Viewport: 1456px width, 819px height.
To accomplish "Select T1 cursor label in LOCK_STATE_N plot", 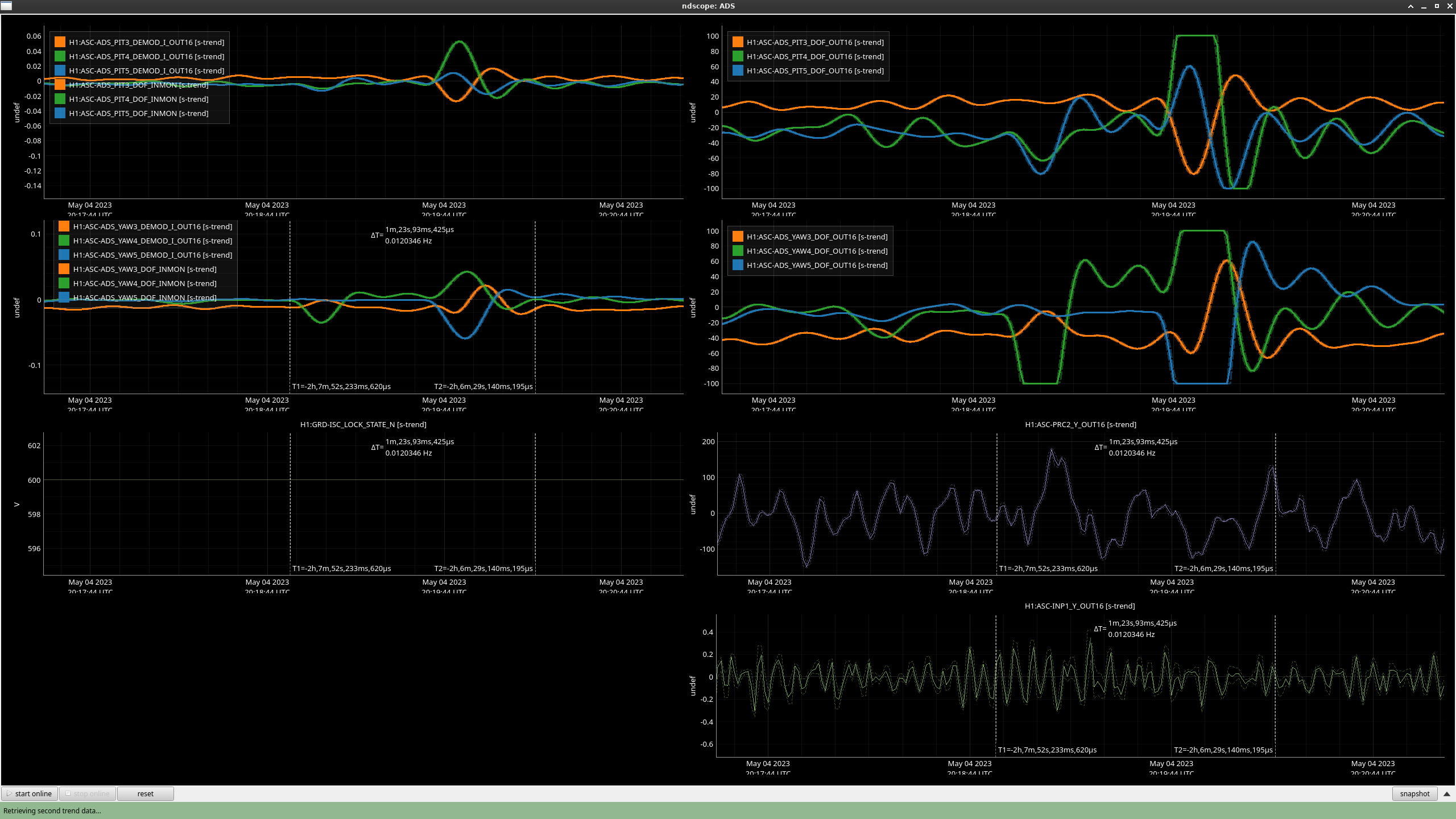I will [341, 568].
